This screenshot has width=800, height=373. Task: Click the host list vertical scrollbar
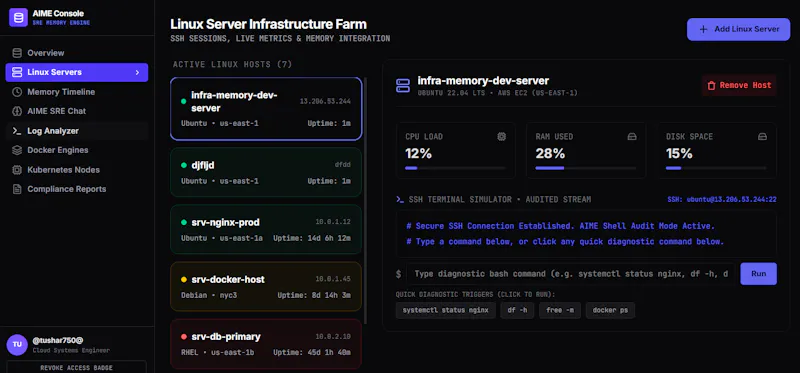click(365, 200)
